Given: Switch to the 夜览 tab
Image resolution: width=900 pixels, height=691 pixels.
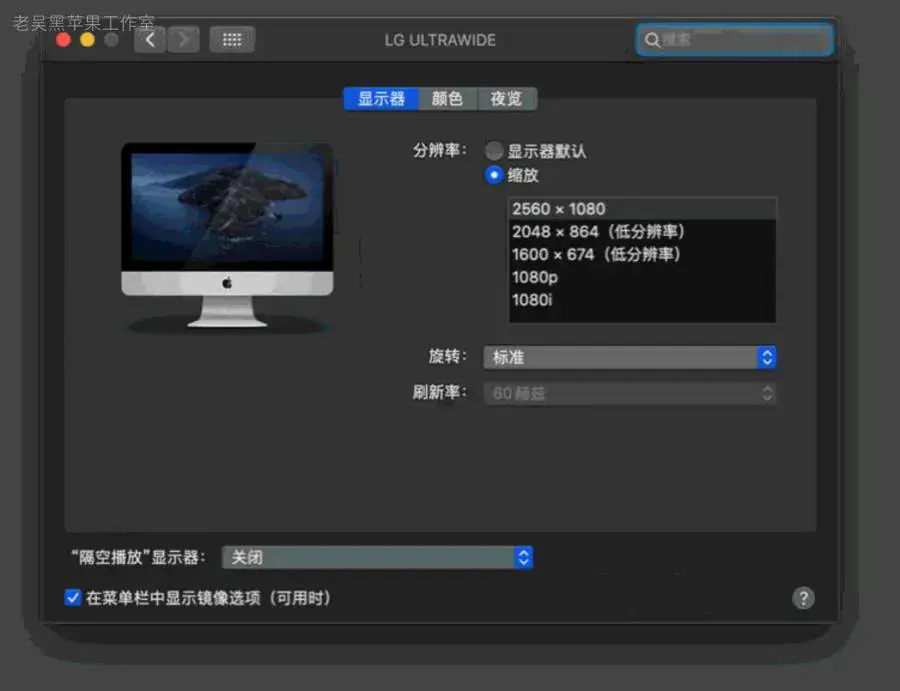Looking at the screenshot, I should pos(507,99).
